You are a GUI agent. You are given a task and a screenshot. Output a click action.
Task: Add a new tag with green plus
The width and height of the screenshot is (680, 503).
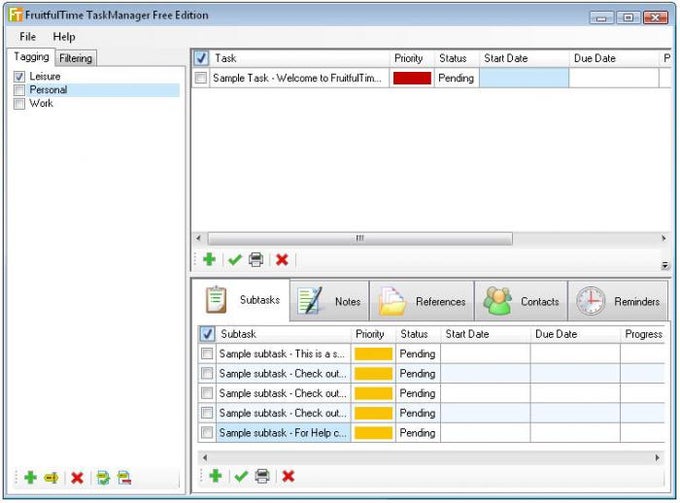[x=30, y=477]
